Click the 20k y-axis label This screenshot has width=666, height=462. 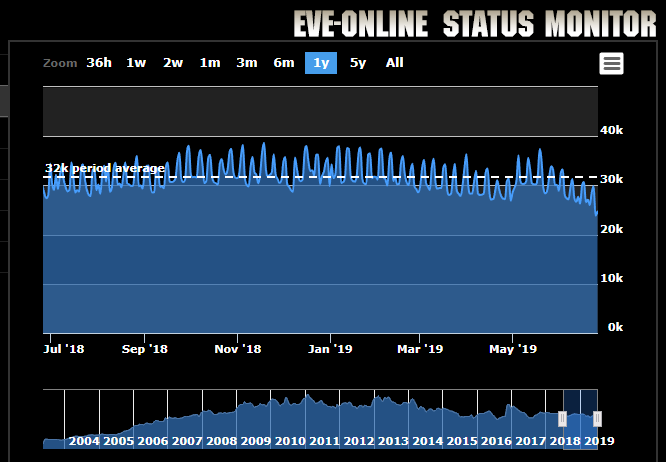pos(612,229)
